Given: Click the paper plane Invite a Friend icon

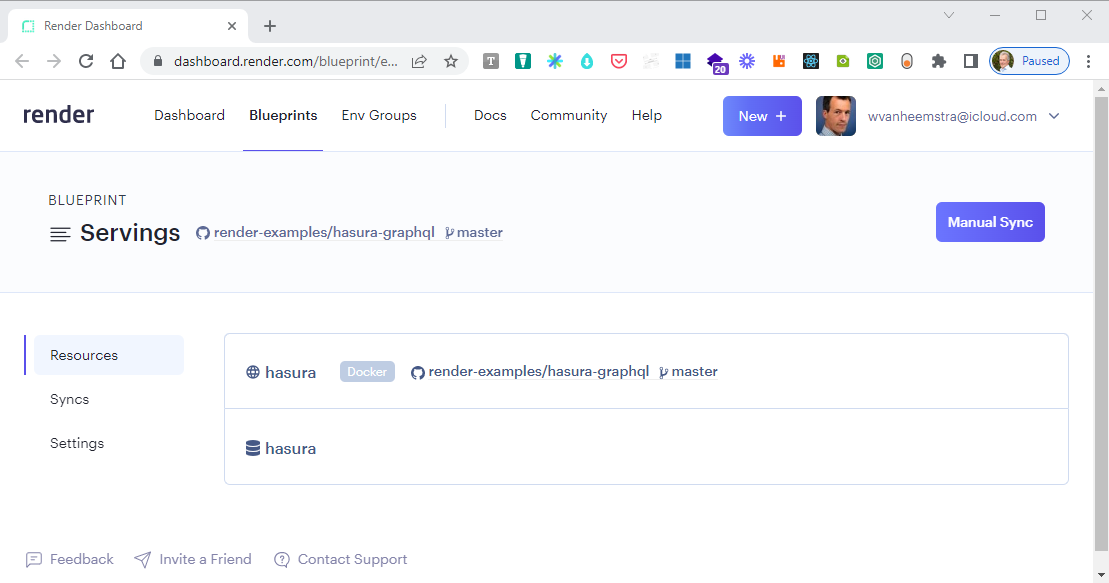Looking at the screenshot, I should tap(142, 559).
